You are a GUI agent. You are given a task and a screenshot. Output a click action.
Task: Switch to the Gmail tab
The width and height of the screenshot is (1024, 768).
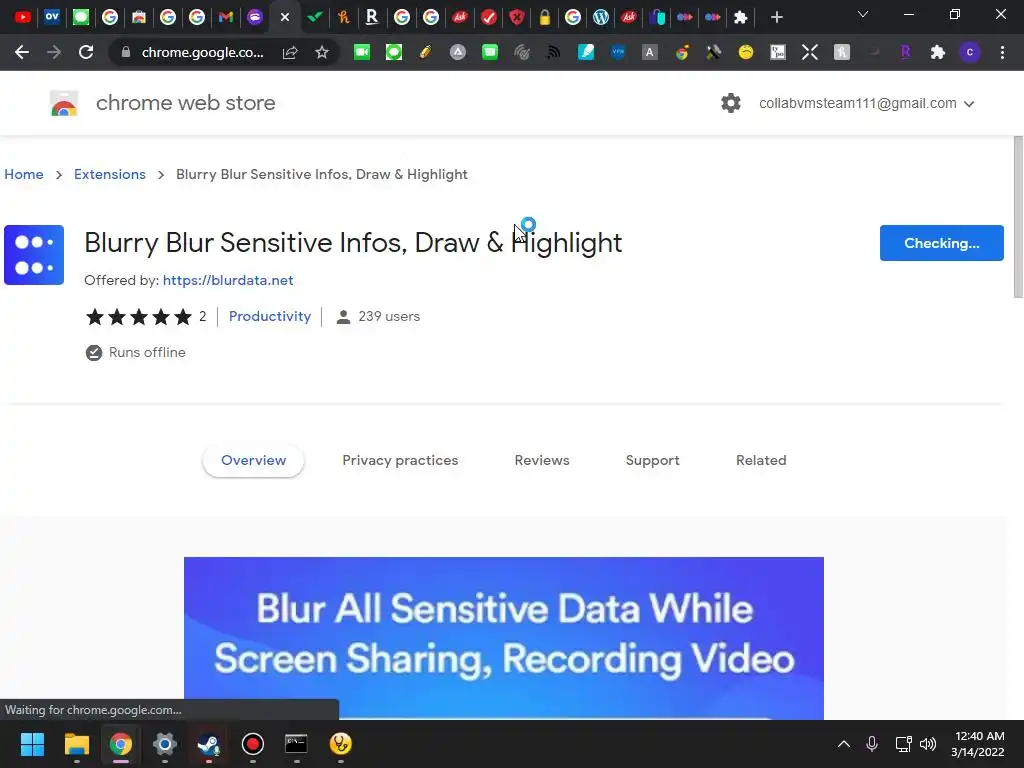[x=225, y=17]
